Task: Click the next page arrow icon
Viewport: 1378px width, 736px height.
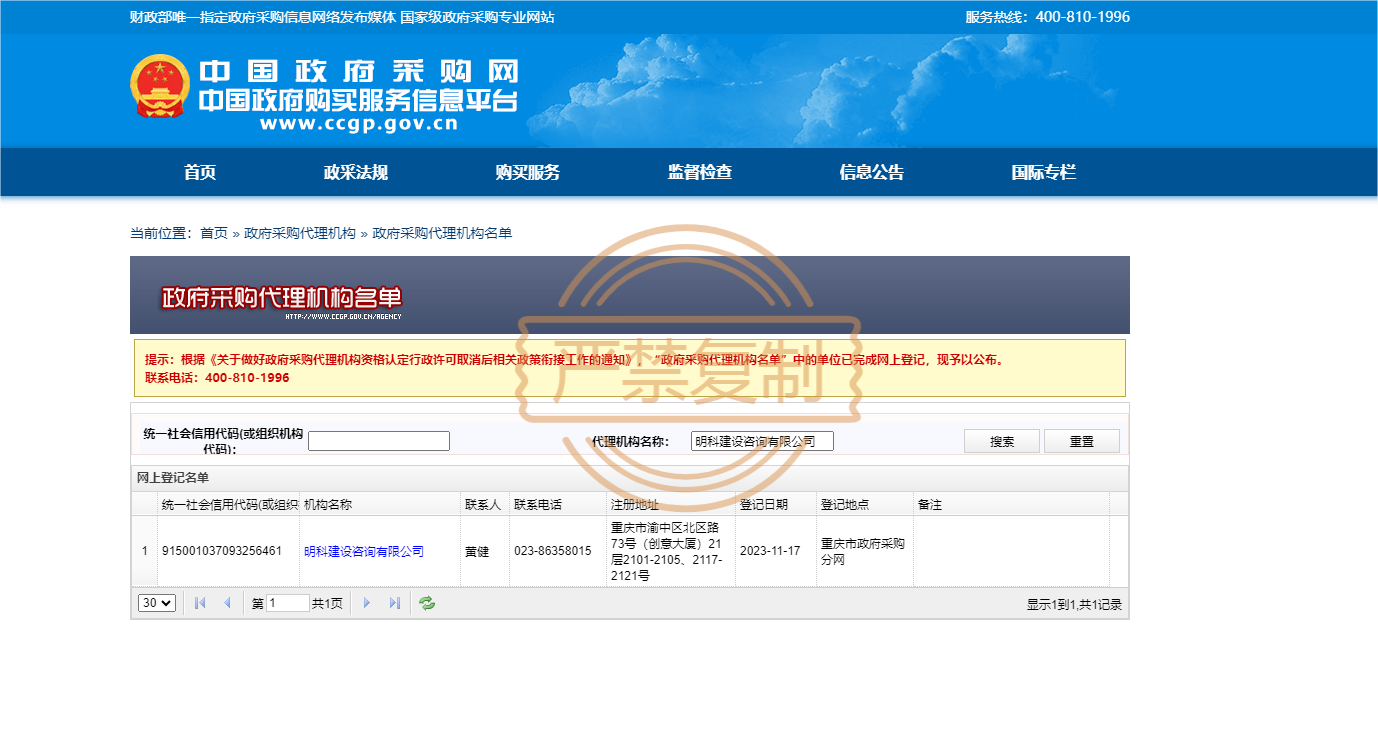Action: tap(367, 603)
